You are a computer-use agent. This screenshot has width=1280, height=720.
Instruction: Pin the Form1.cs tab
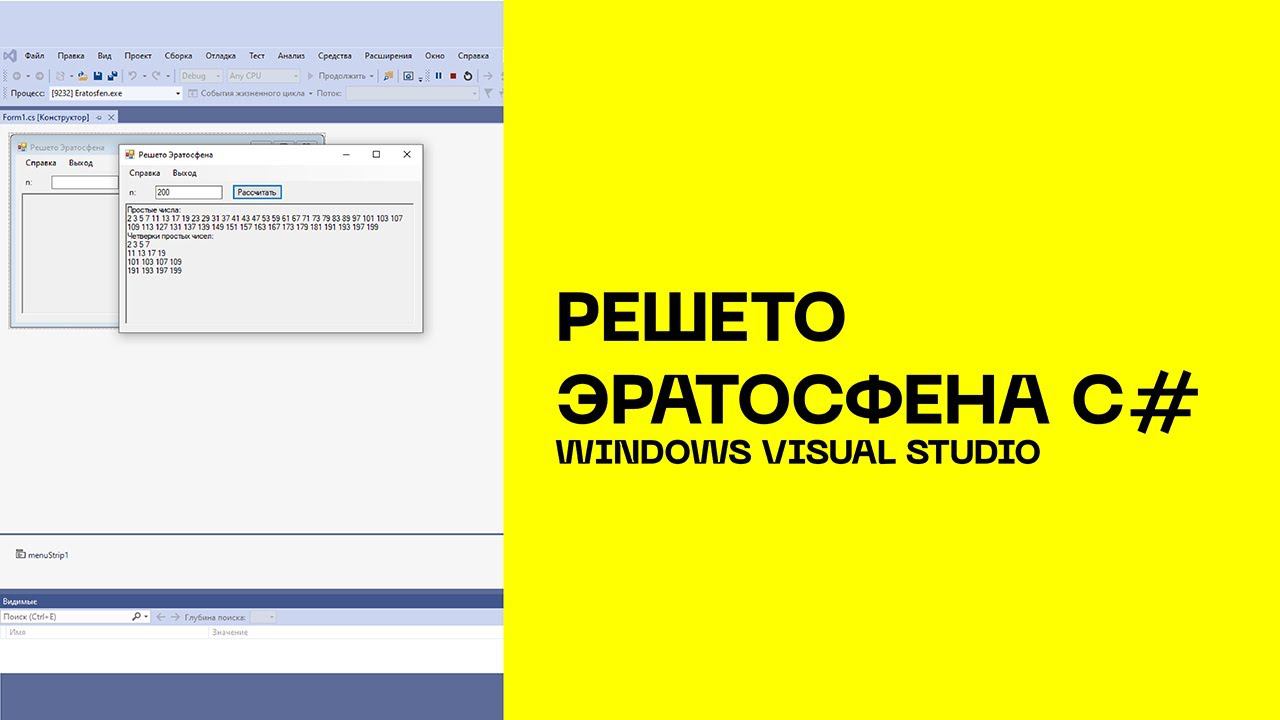click(x=99, y=117)
